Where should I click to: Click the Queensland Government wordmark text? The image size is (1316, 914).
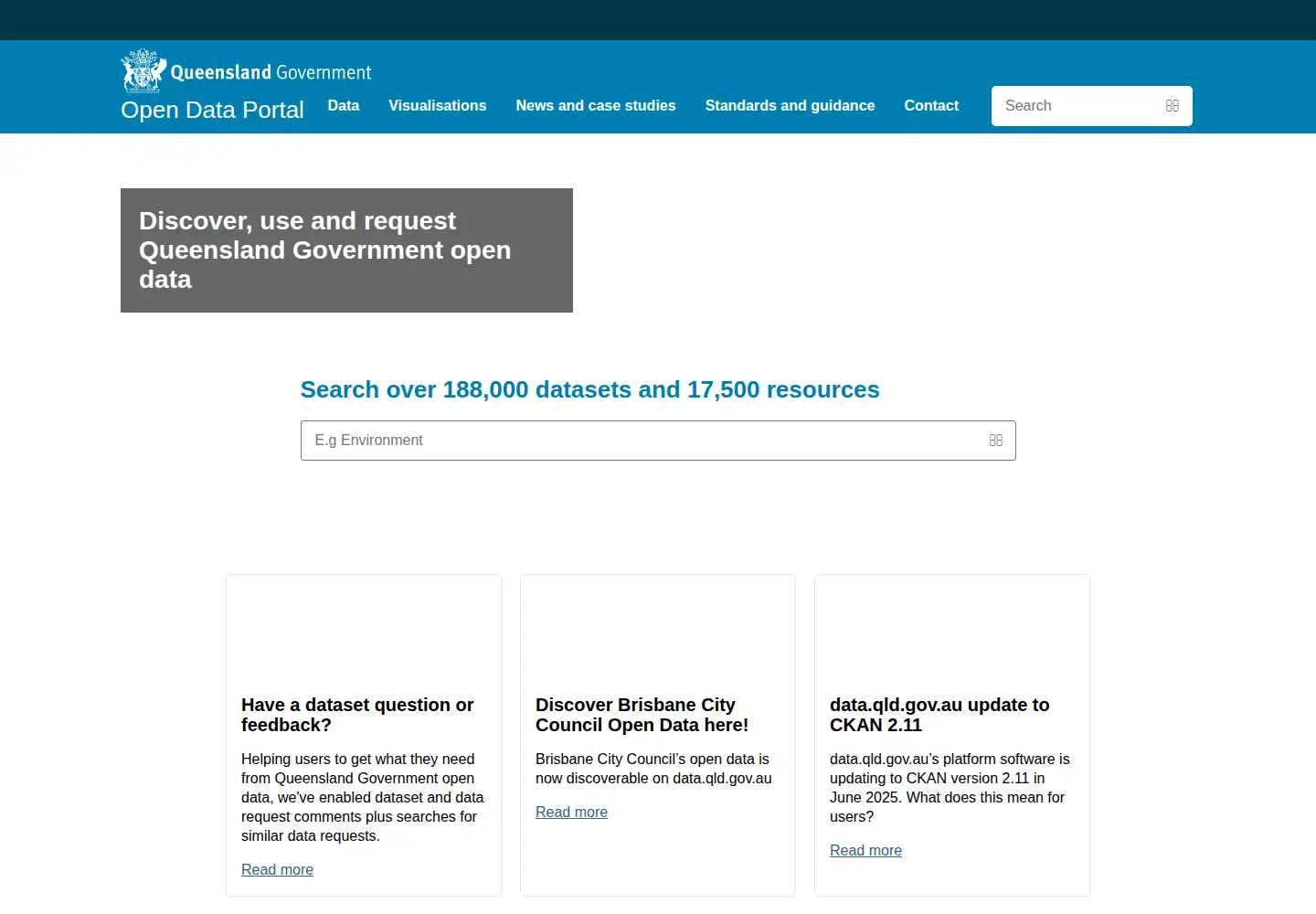[x=271, y=72]
